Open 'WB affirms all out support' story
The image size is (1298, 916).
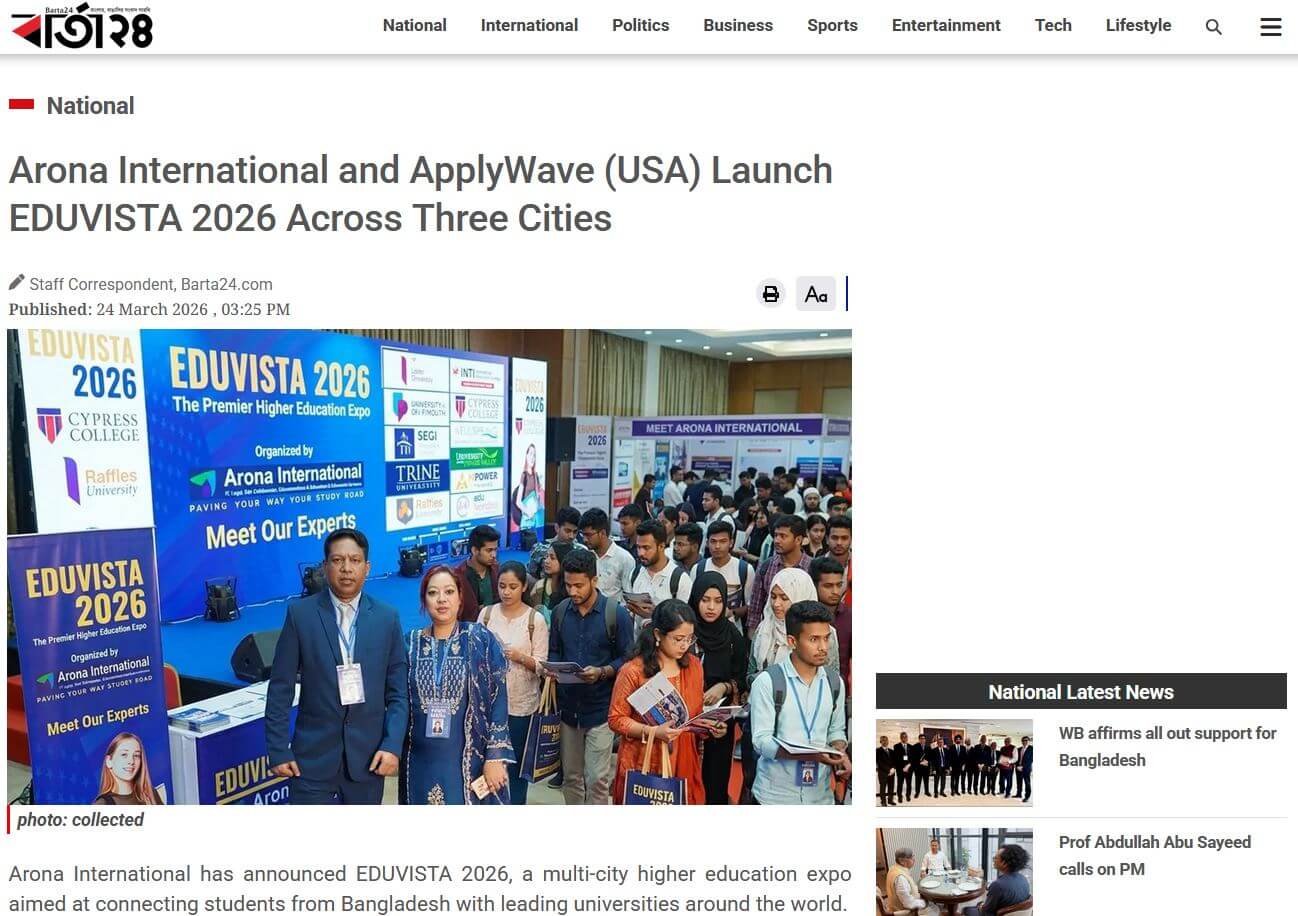coord(1166,746)
